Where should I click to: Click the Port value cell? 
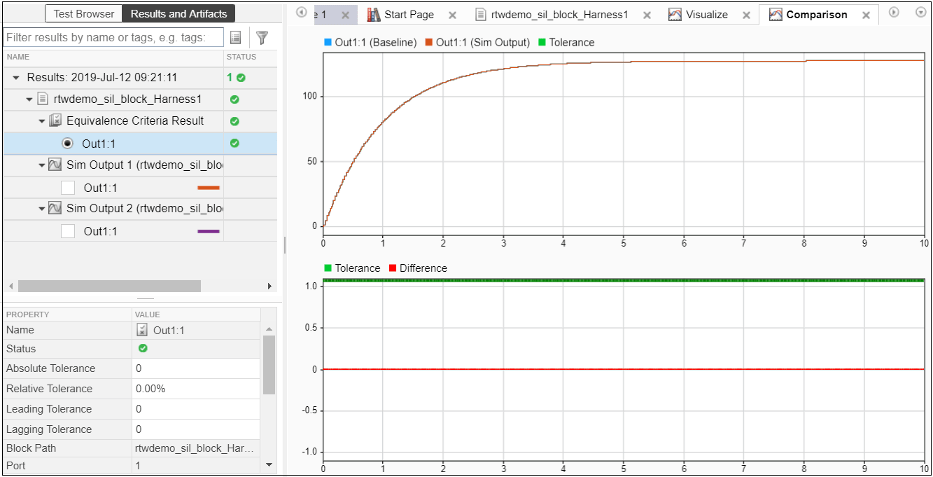(196, 466)
